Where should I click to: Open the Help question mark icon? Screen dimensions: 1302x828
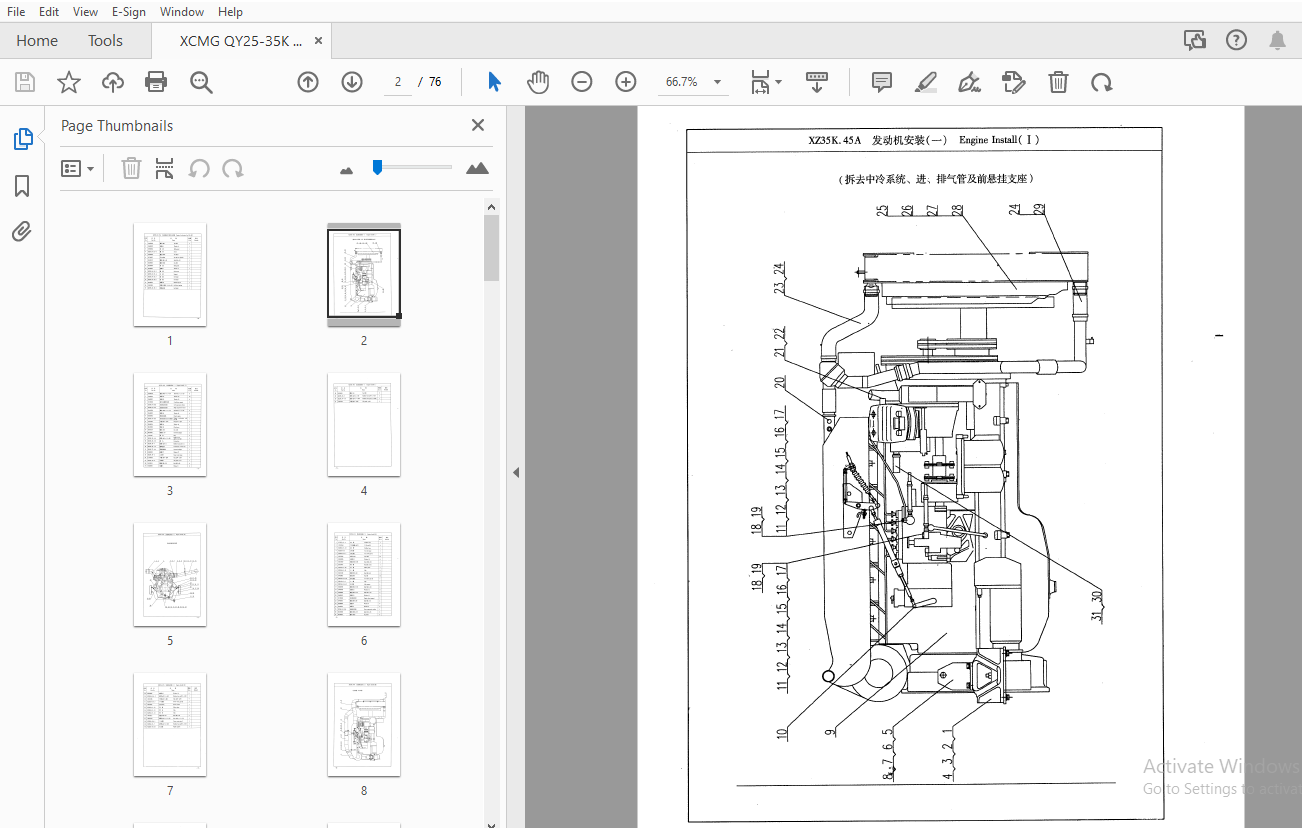[x=1237, y=41]
